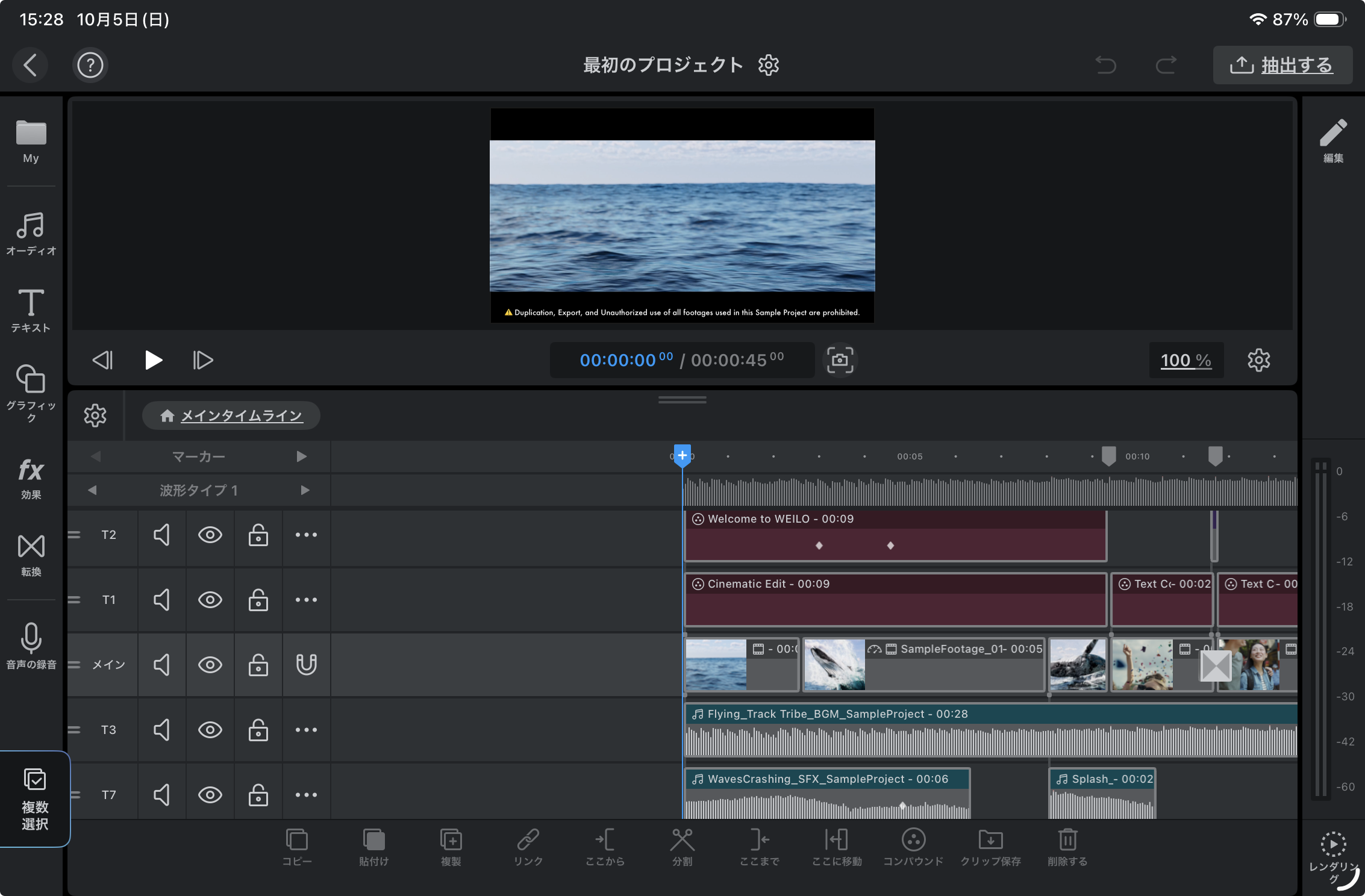1365x896 pixels.
Task: Mute the T3 track speaker
Action: tap(161, 730)
